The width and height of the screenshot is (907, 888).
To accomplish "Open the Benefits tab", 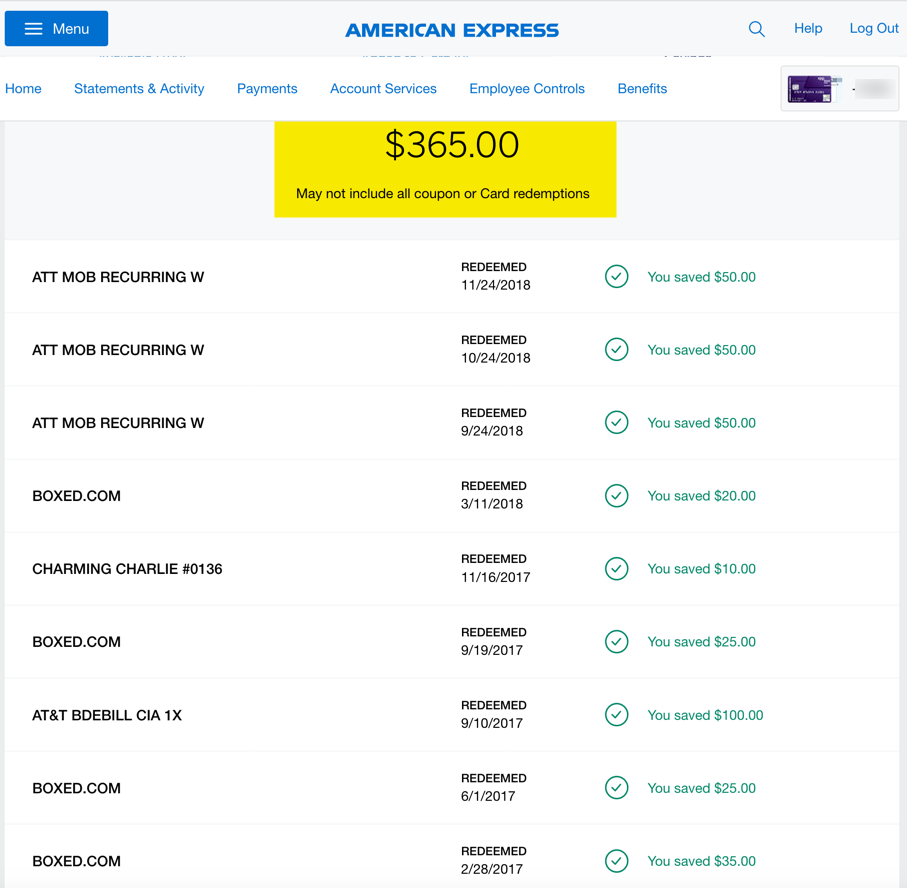I will click(642, 89).
